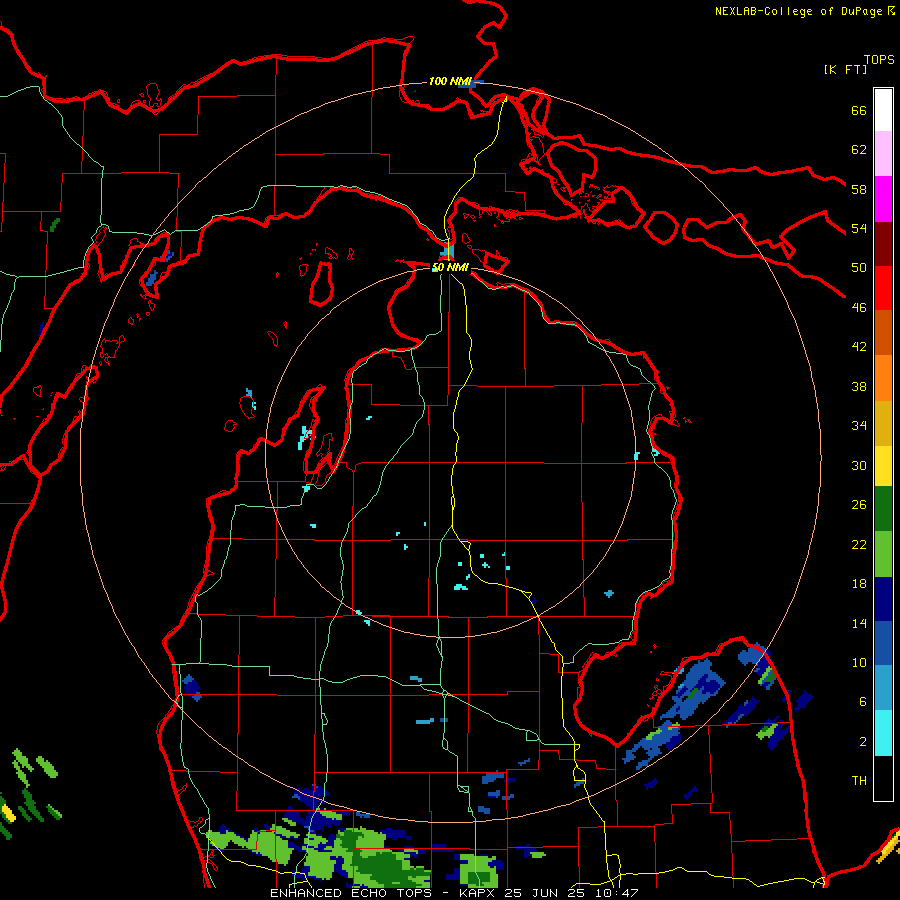Click the TH legend label
Screen dimensions: 900x900
(859, 781)
